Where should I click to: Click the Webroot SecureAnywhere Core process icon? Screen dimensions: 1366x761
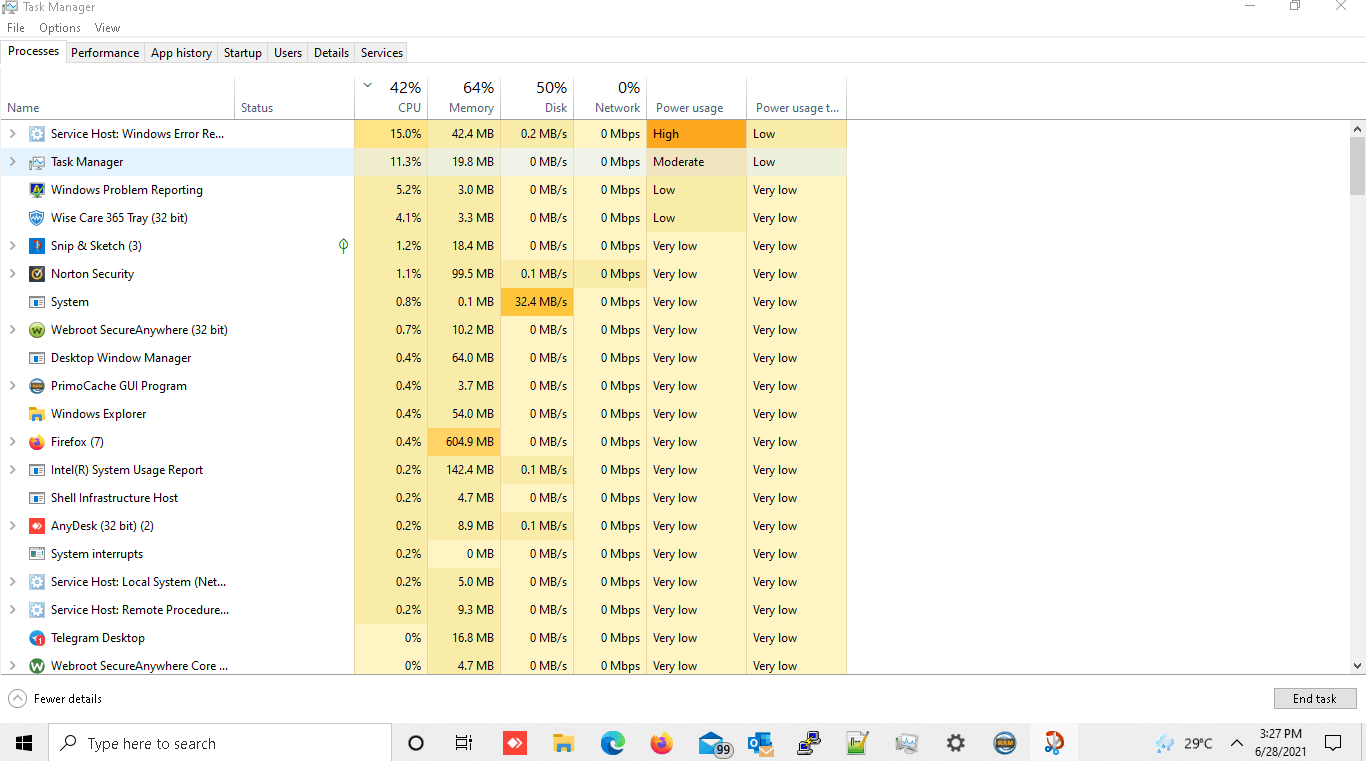[x=37, y=666]
